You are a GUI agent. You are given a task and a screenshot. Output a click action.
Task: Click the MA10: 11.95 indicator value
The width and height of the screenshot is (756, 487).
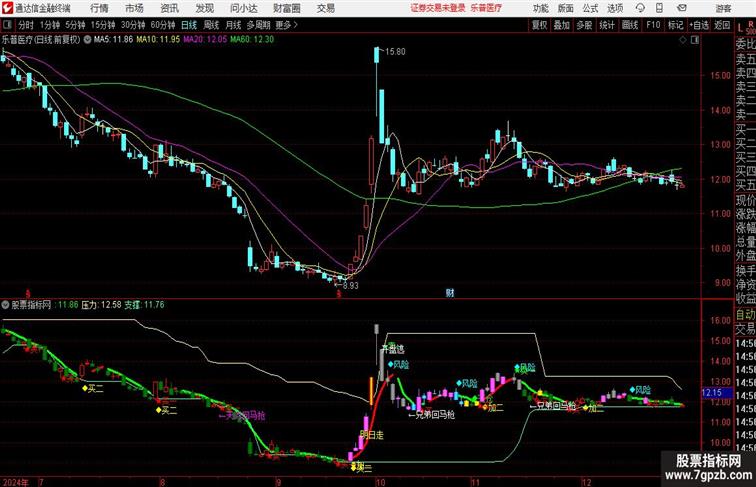158,40
